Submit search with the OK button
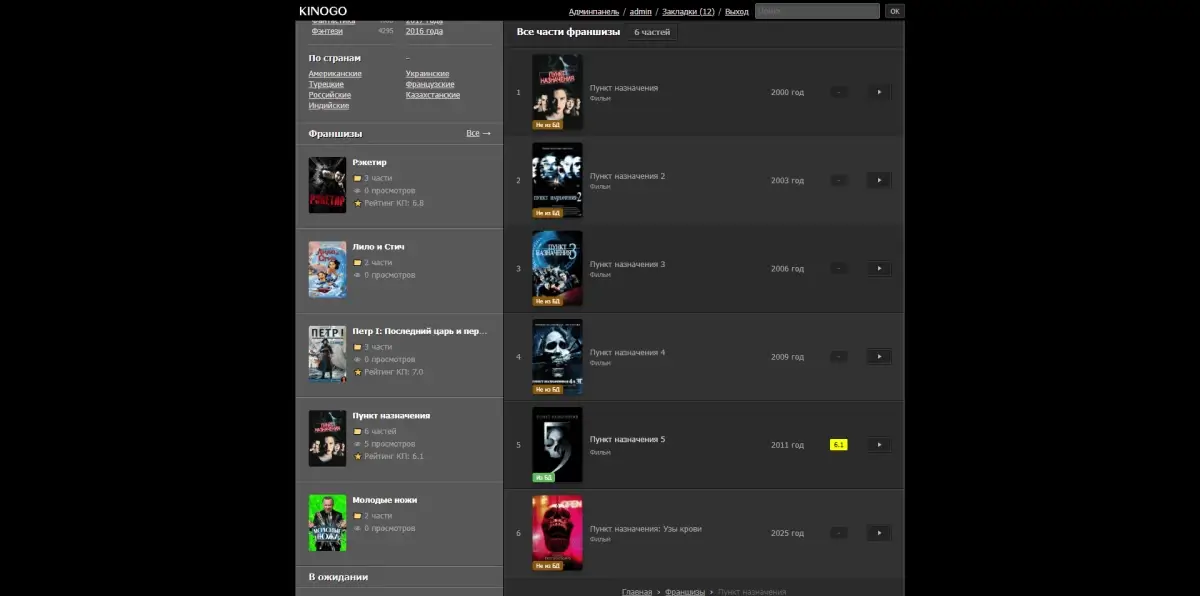The width and height of the screenshot is (1200, 596). point(894,11)
